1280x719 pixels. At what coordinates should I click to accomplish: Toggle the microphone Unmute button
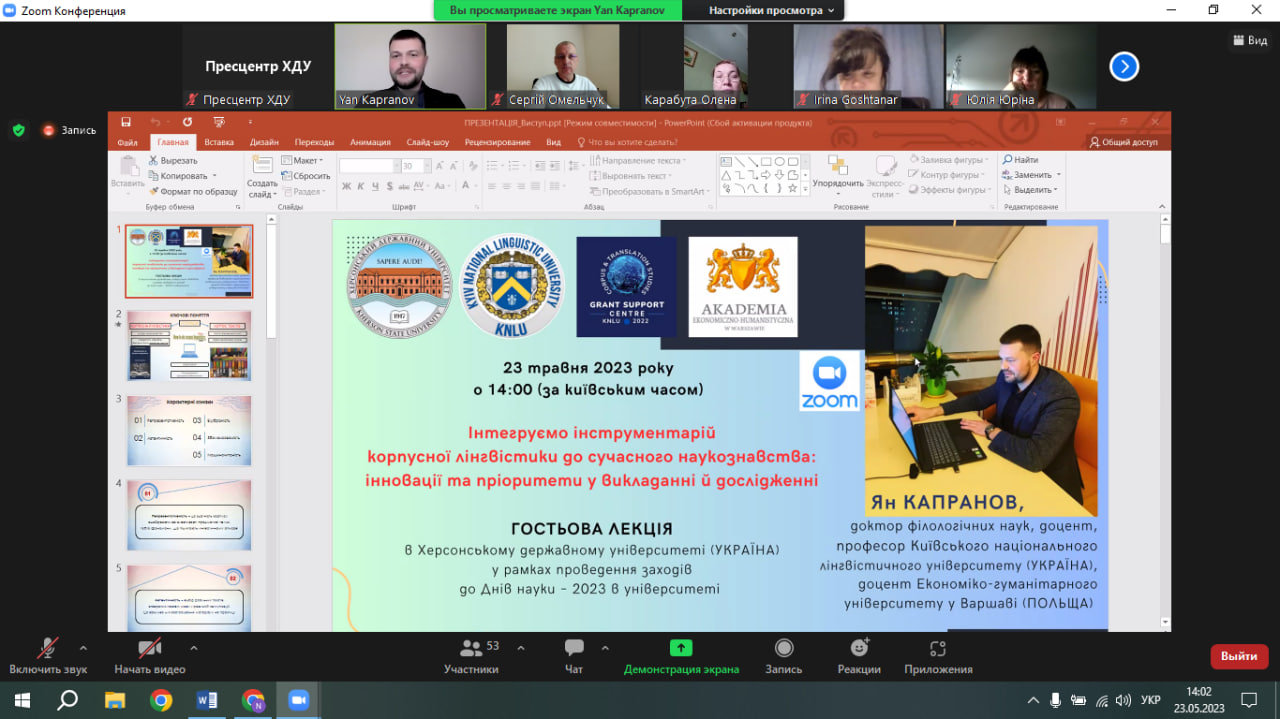click(x=48, y=648)
